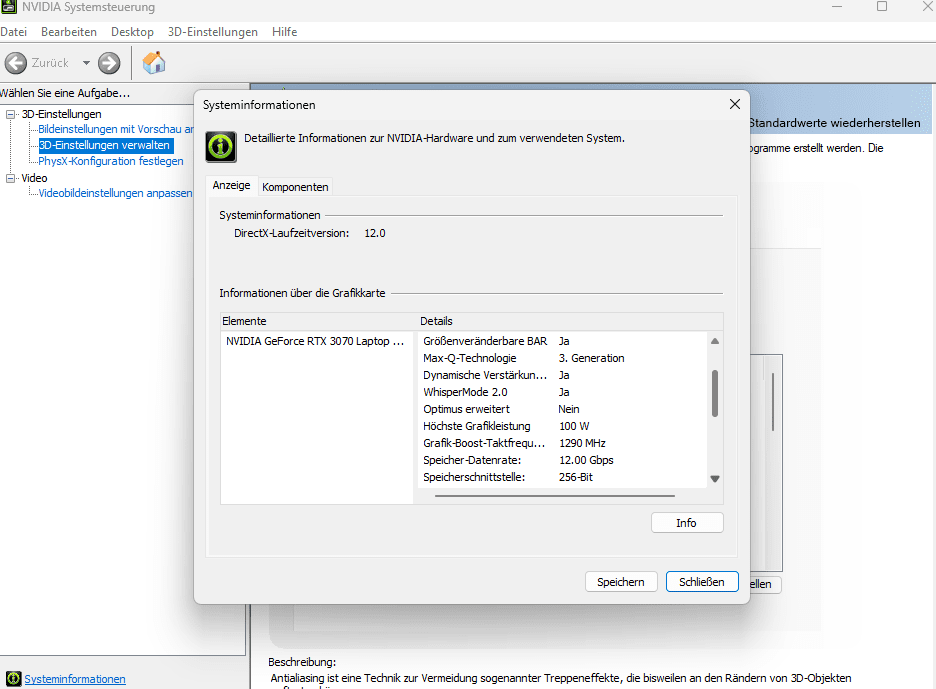Select Videobildeinstellungen anpassen tree item
This screenshot has width=936, height=689.
click(x=115, y=193)
